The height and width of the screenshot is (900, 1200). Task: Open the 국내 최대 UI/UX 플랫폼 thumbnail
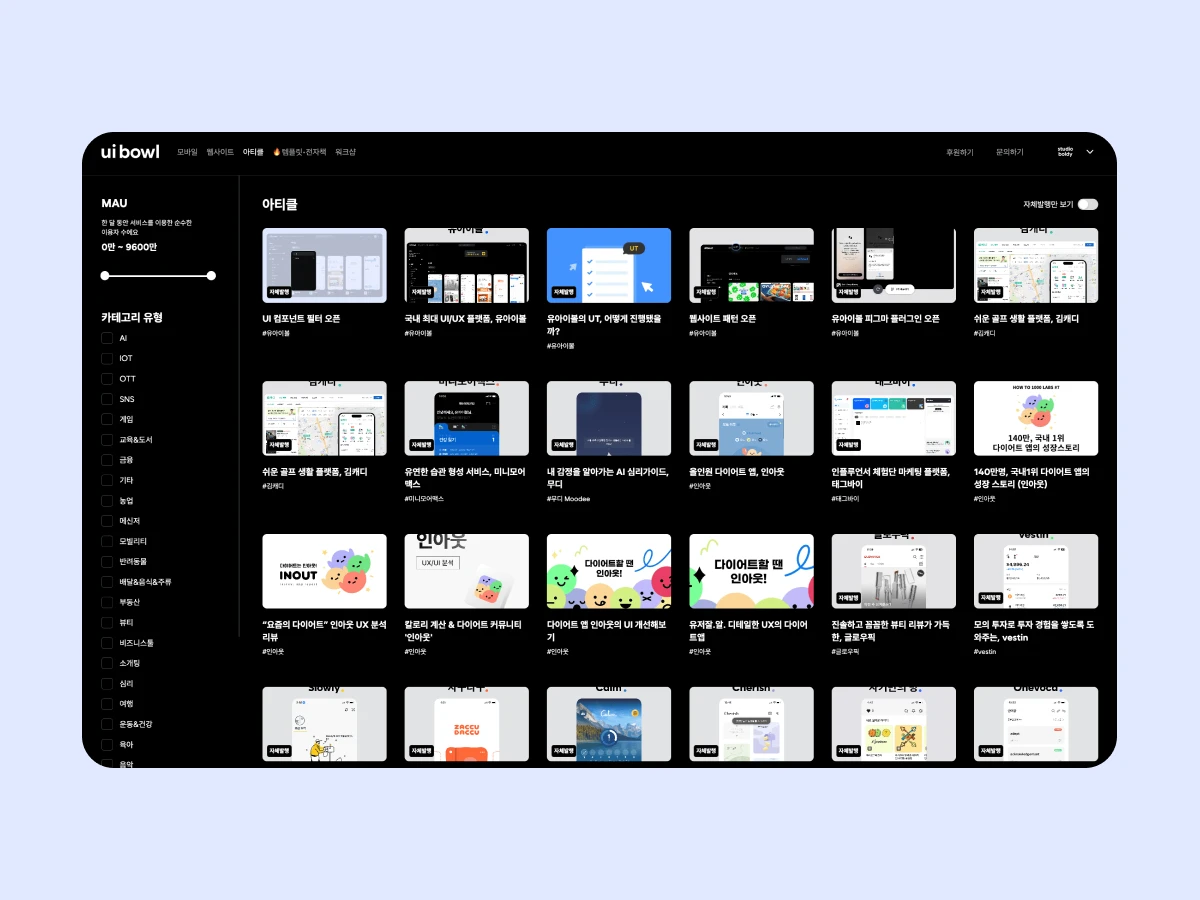pyautogui.click(x=467, y=265)
